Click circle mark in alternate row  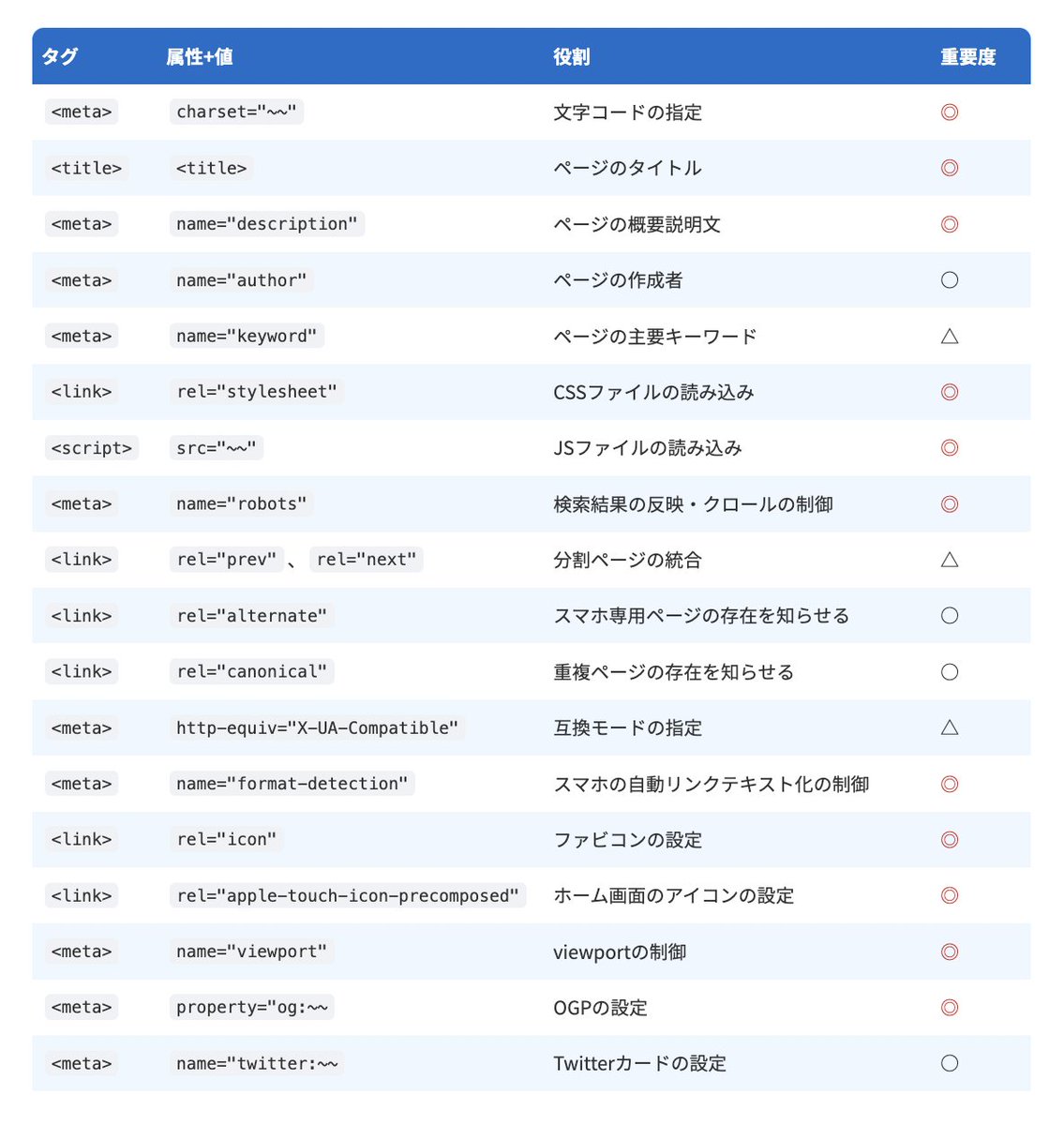[949, 616]
